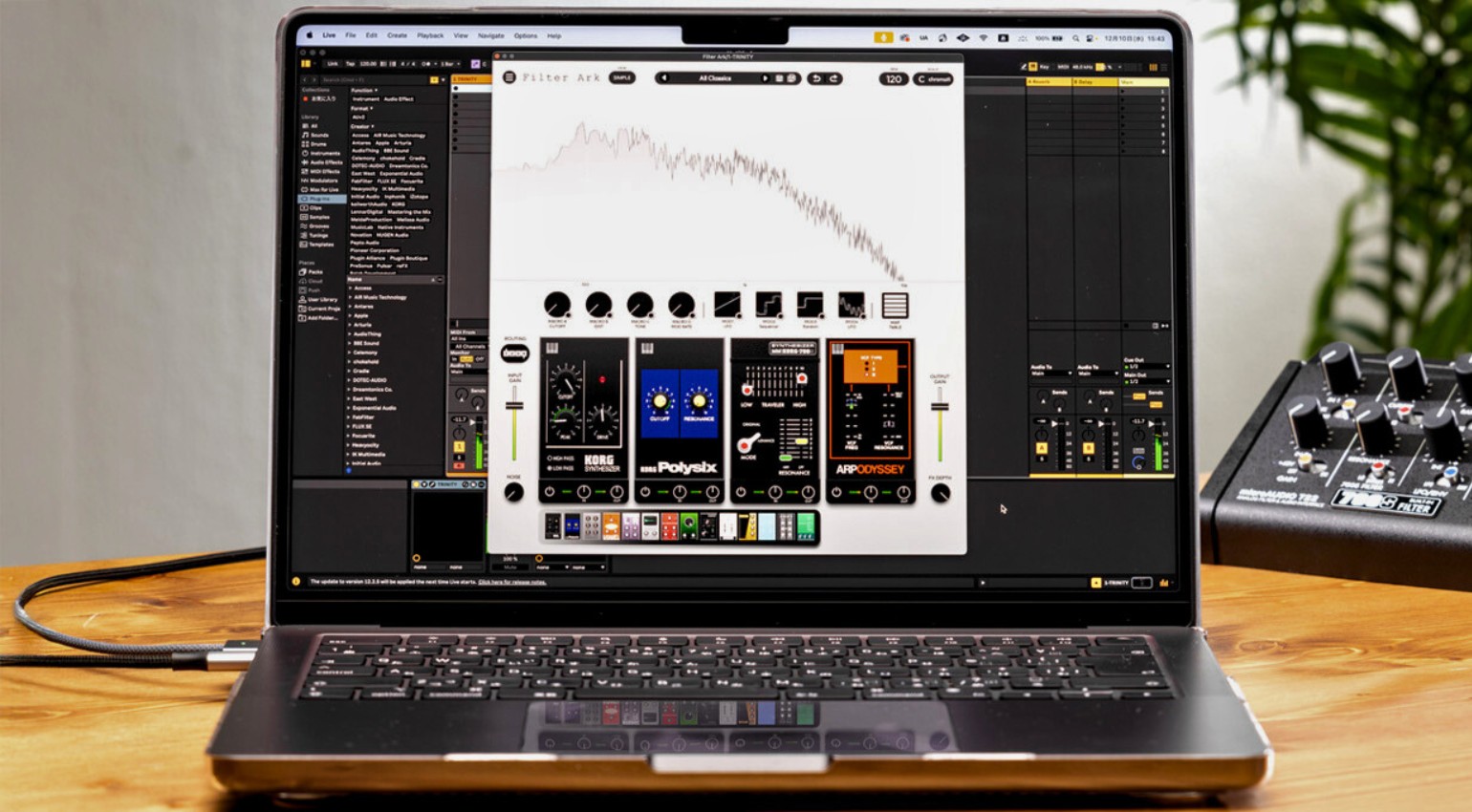Click the 120 BPM display button
The height and width of the screenshot is (812, 1472).
[894, 79]
